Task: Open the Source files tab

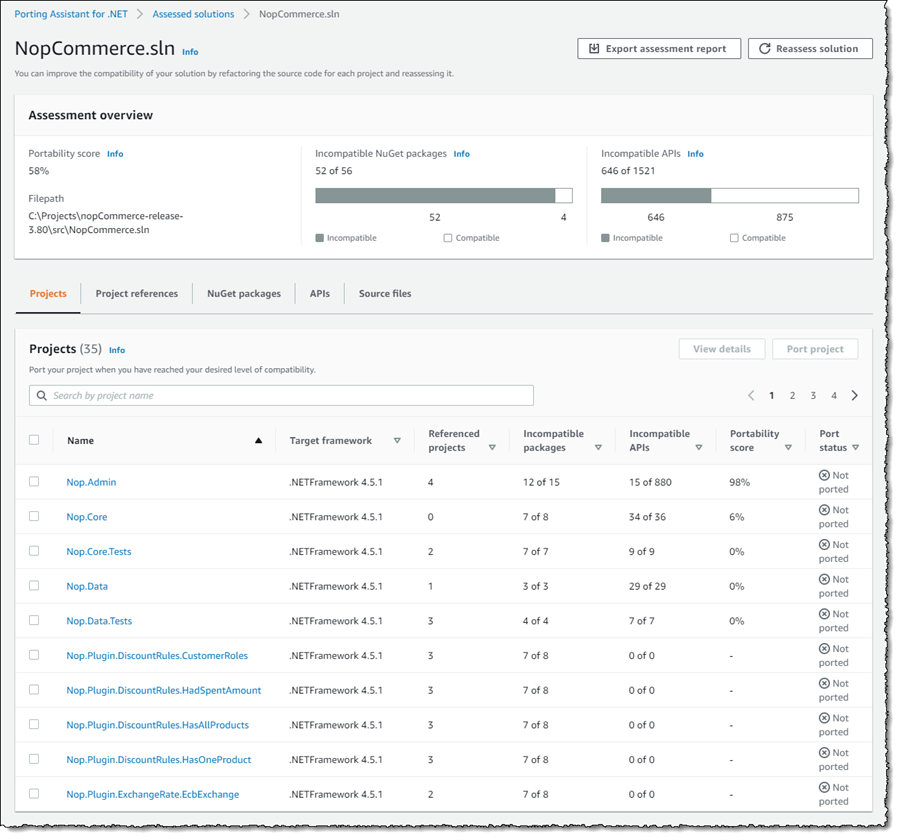Action: click(385, 293)
